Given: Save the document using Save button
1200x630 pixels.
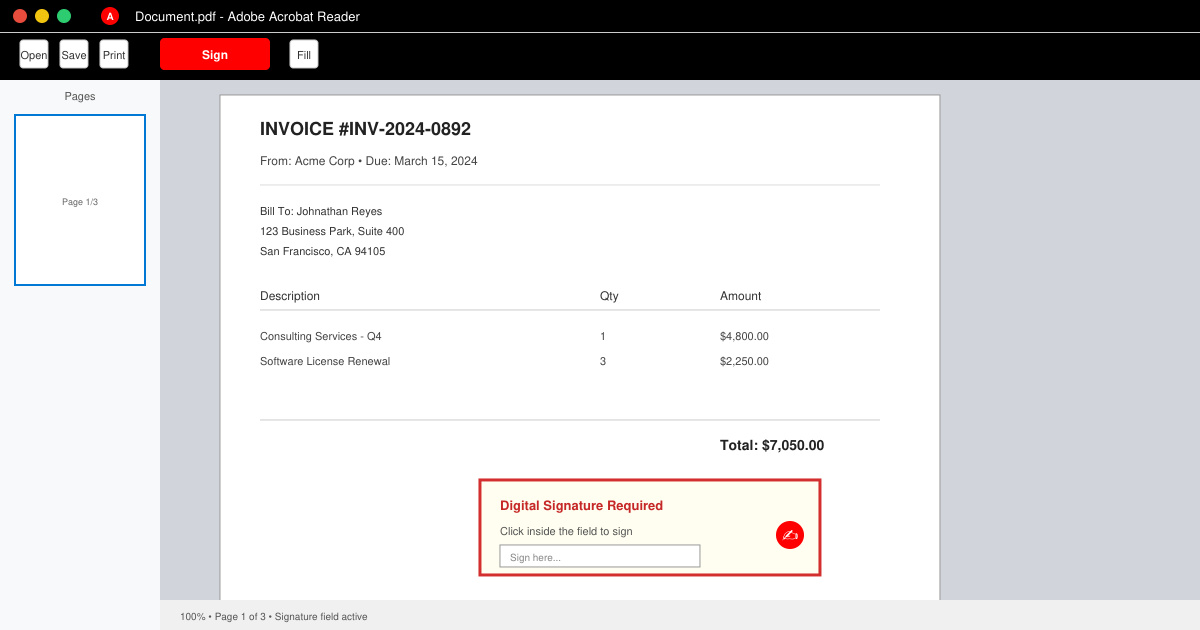Looking at the screenshot, I should point(74,55).
